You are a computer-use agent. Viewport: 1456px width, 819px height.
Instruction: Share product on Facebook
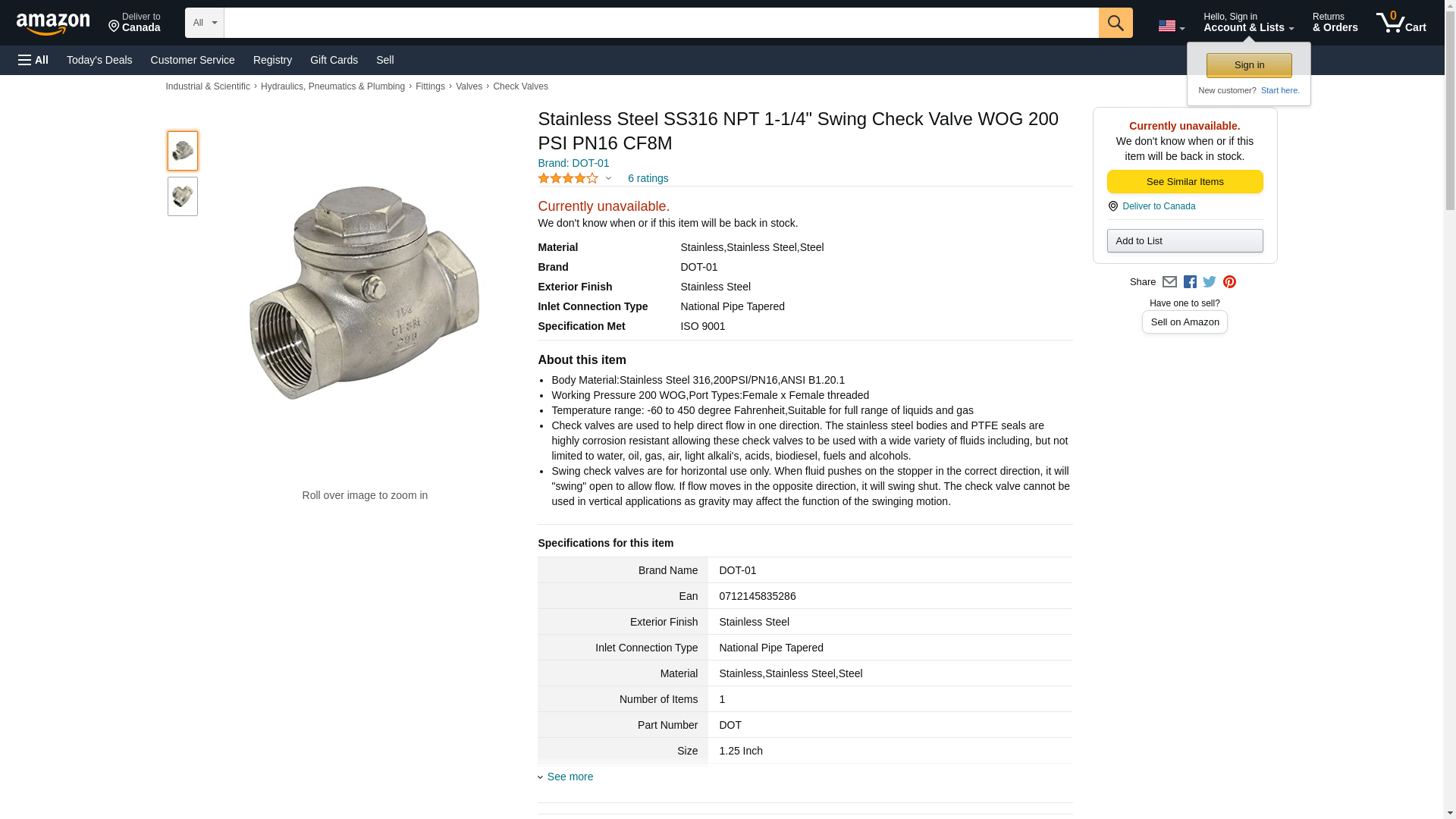1190,282
